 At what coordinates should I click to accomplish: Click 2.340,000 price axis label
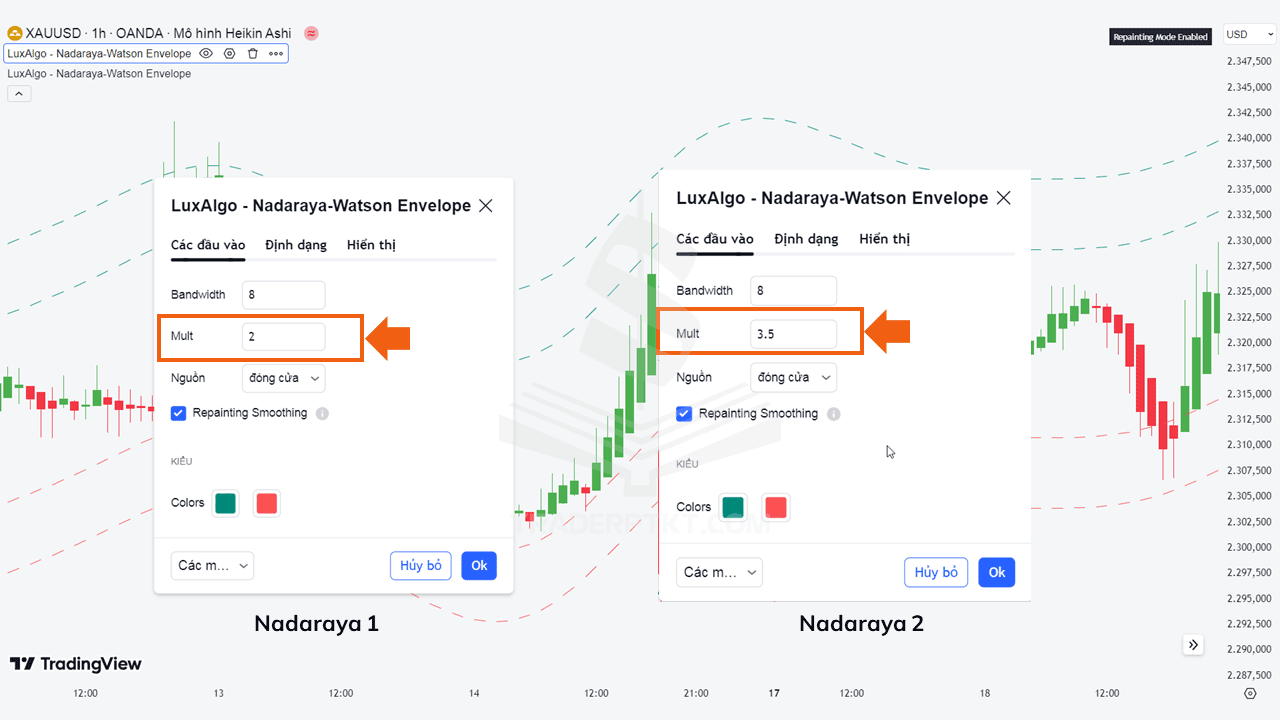coord(1249,138)
